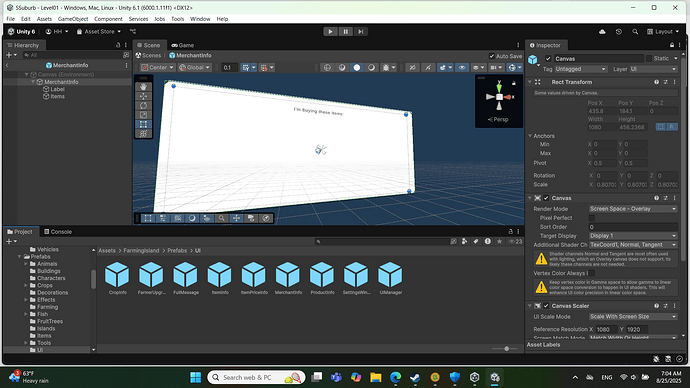Open Steam from the taskbar
Screen dimensions: 690x388
click(x=415, y=377)
